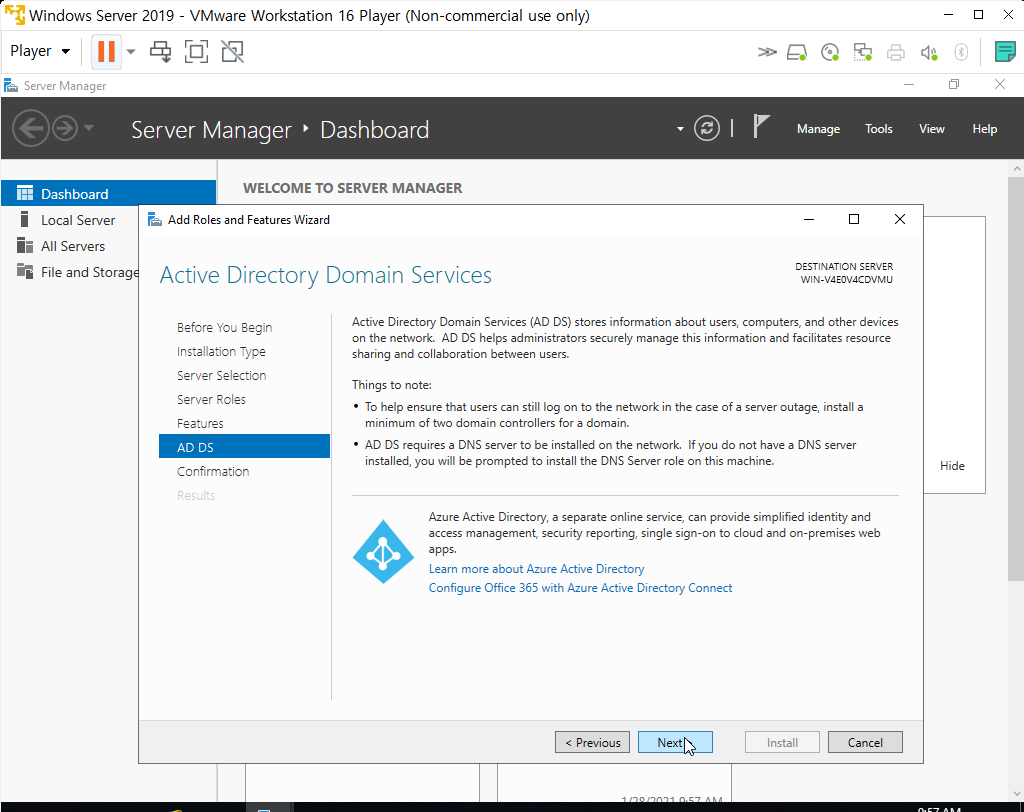Go to Features wizard step
1024x812 pixels.
point(200,423)
